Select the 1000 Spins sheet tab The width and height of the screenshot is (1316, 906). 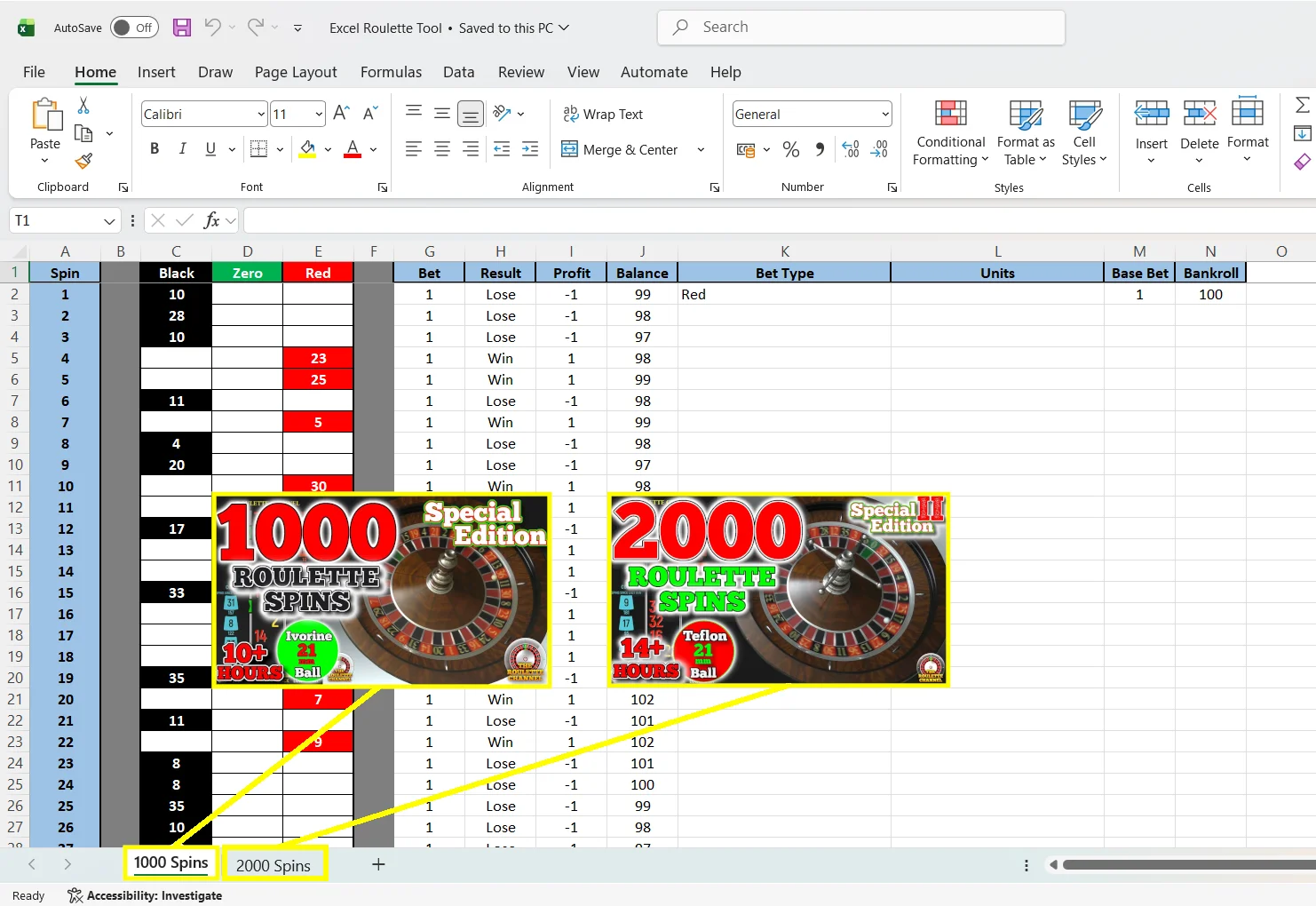170,862
